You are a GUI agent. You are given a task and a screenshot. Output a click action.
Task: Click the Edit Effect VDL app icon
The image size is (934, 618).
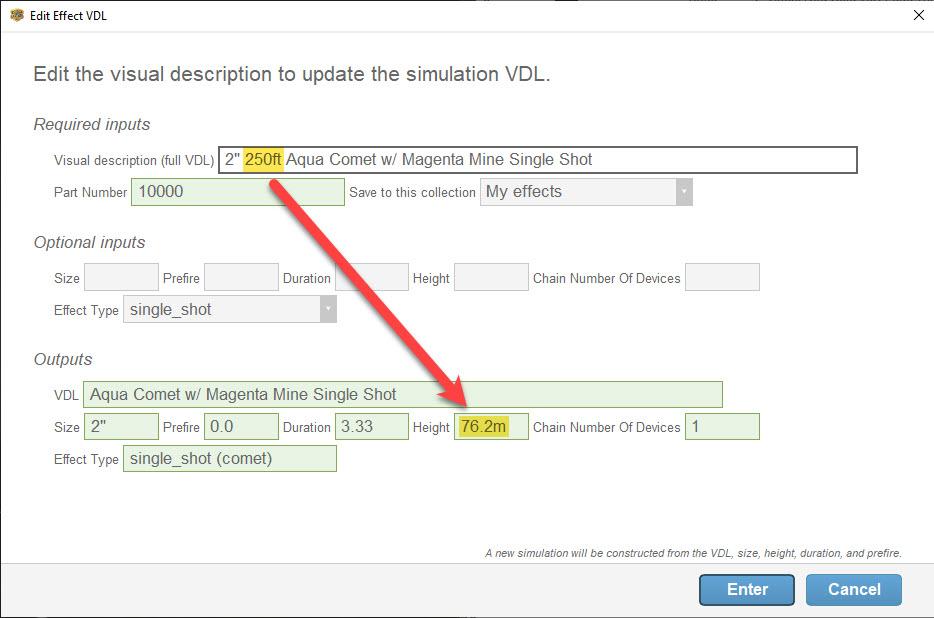click(17, 15)
